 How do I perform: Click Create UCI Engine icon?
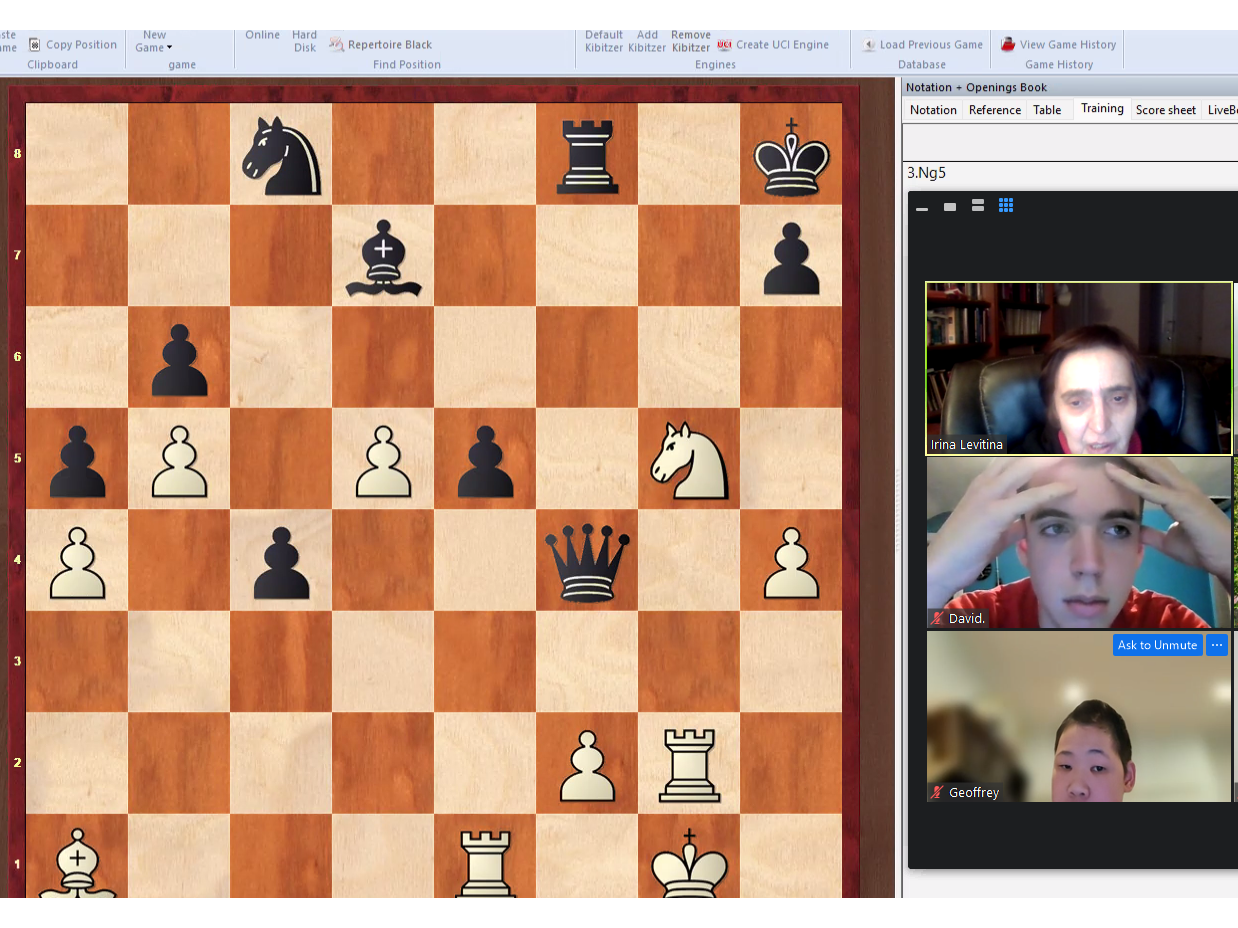(725, 45)
